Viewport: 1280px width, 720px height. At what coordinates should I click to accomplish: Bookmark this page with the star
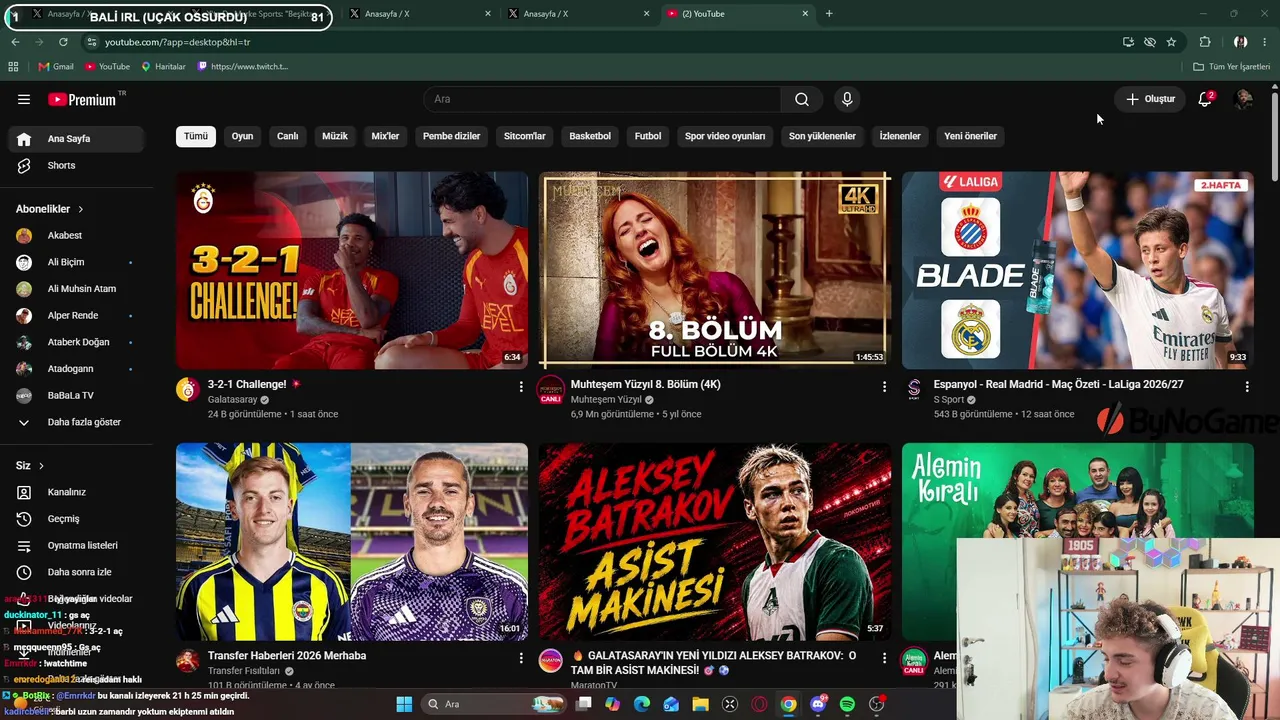[1171, 42]
